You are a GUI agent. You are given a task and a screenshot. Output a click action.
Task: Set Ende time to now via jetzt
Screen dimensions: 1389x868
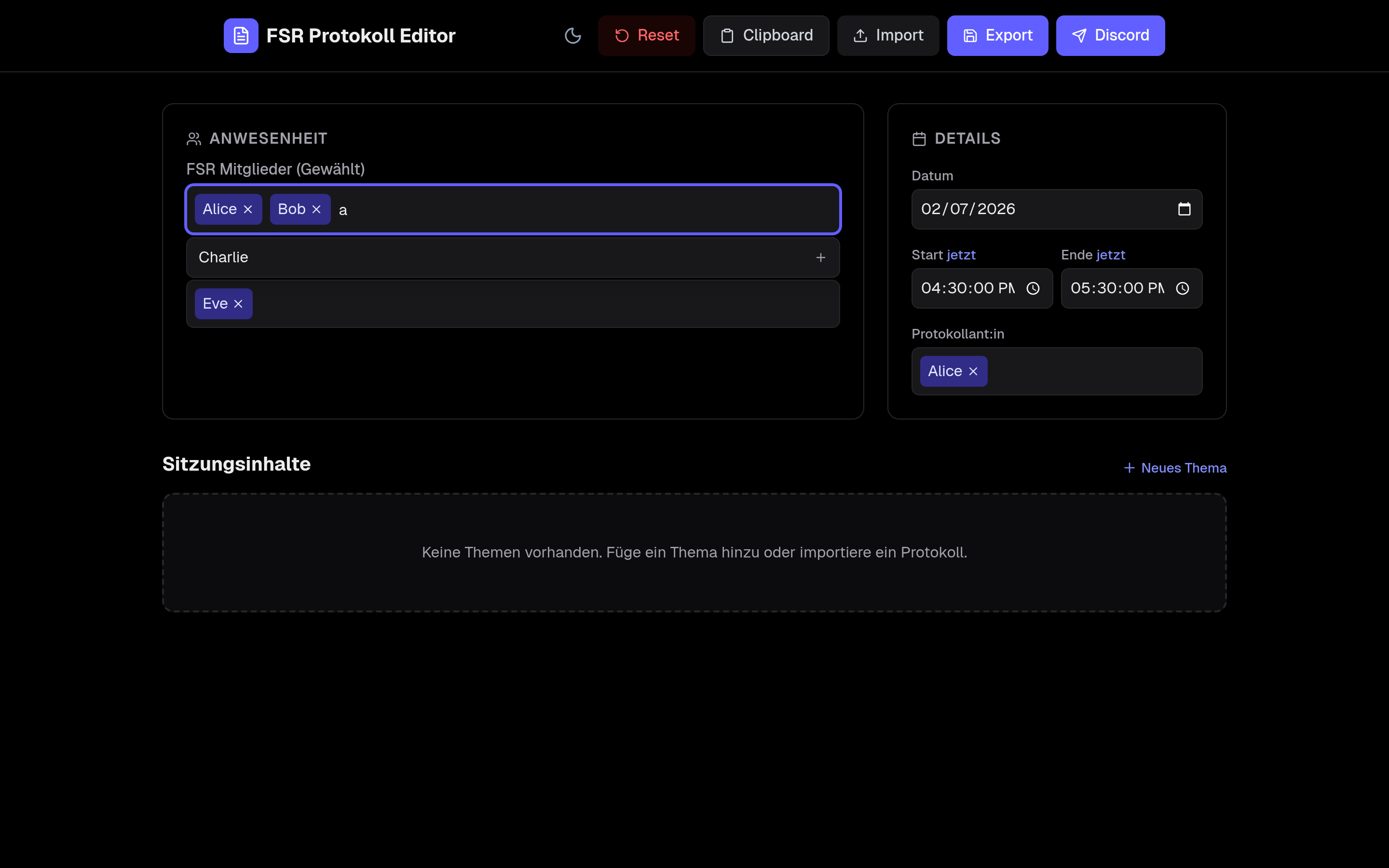[x=1110, y=255]
